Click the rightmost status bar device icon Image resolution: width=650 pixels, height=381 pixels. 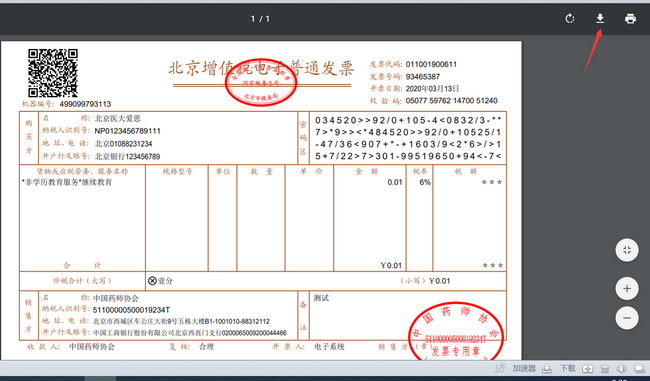[640, 368]
